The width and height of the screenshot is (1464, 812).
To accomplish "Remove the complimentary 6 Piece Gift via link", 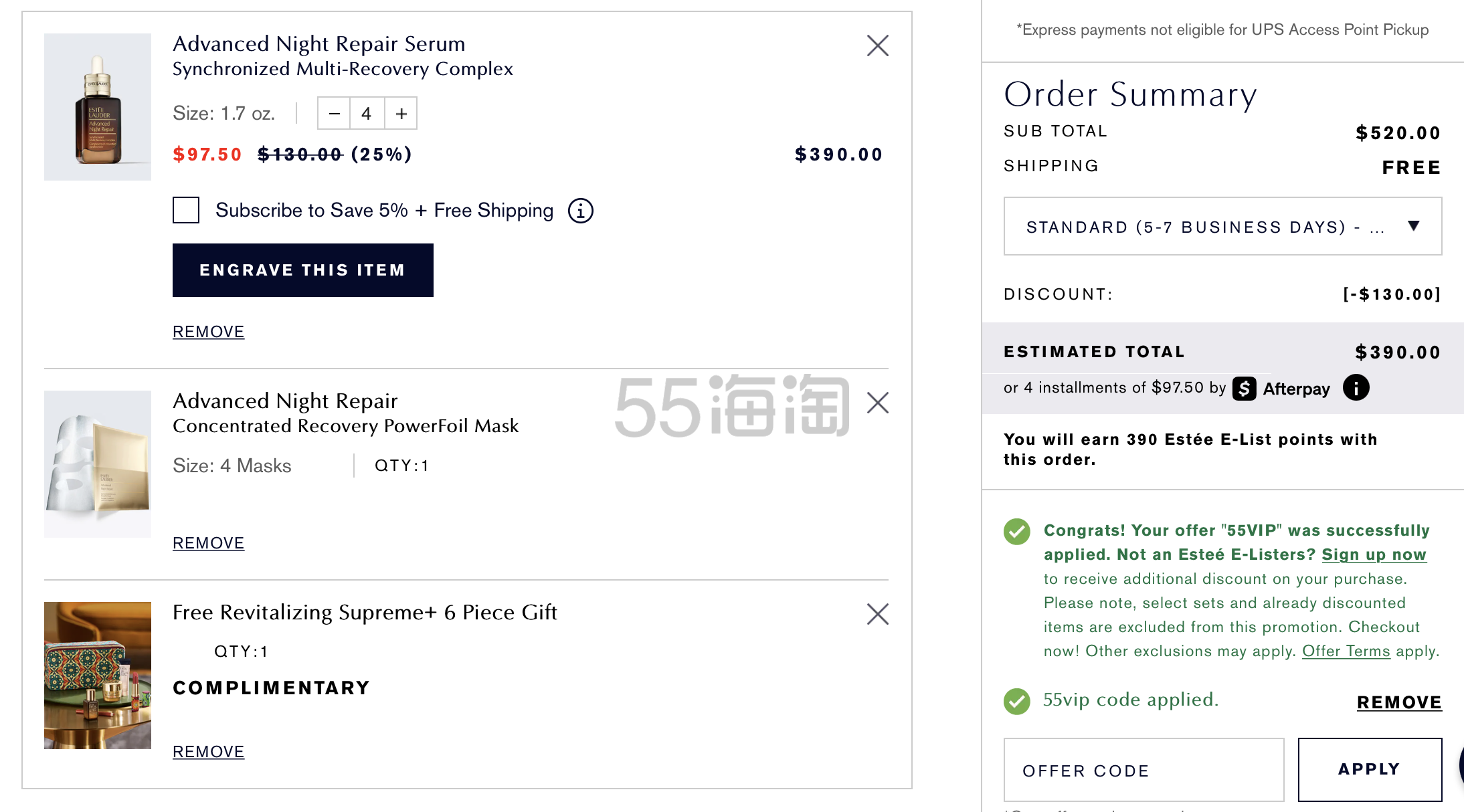I will click(208, 752).
